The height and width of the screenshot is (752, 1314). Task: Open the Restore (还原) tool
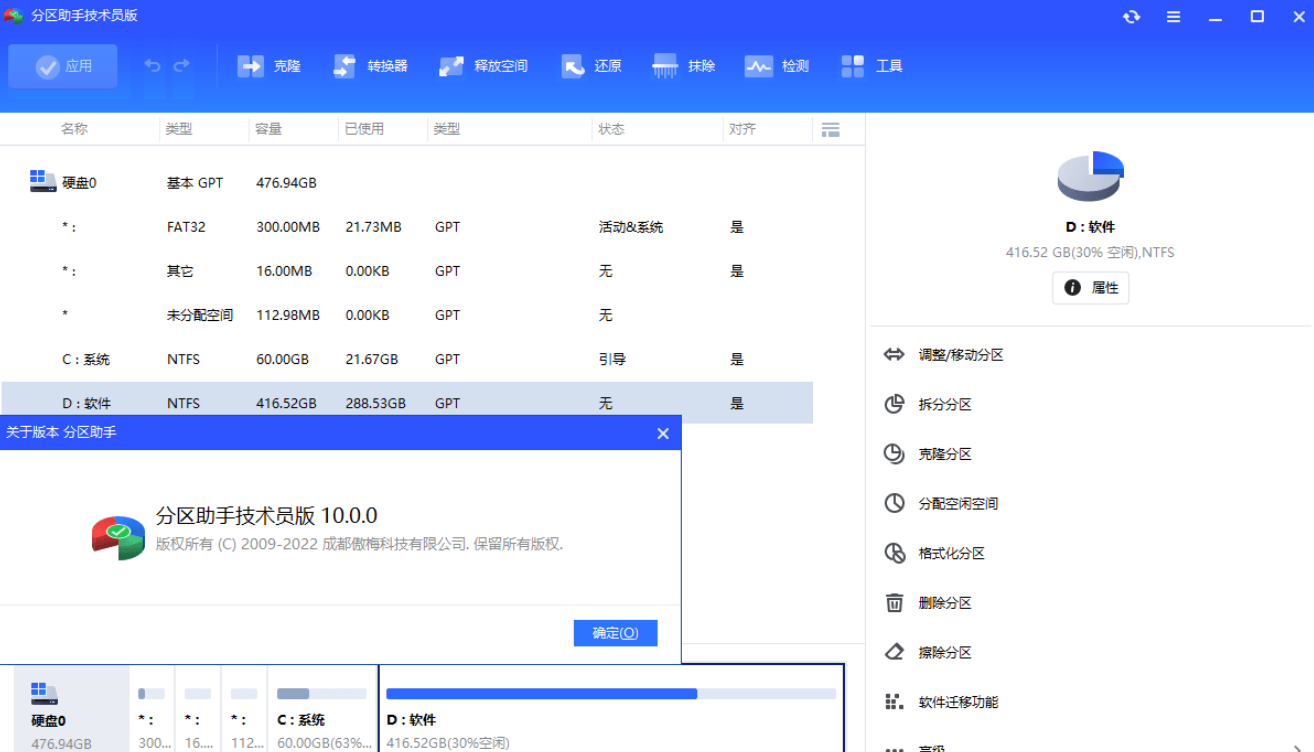coord(591,66)
